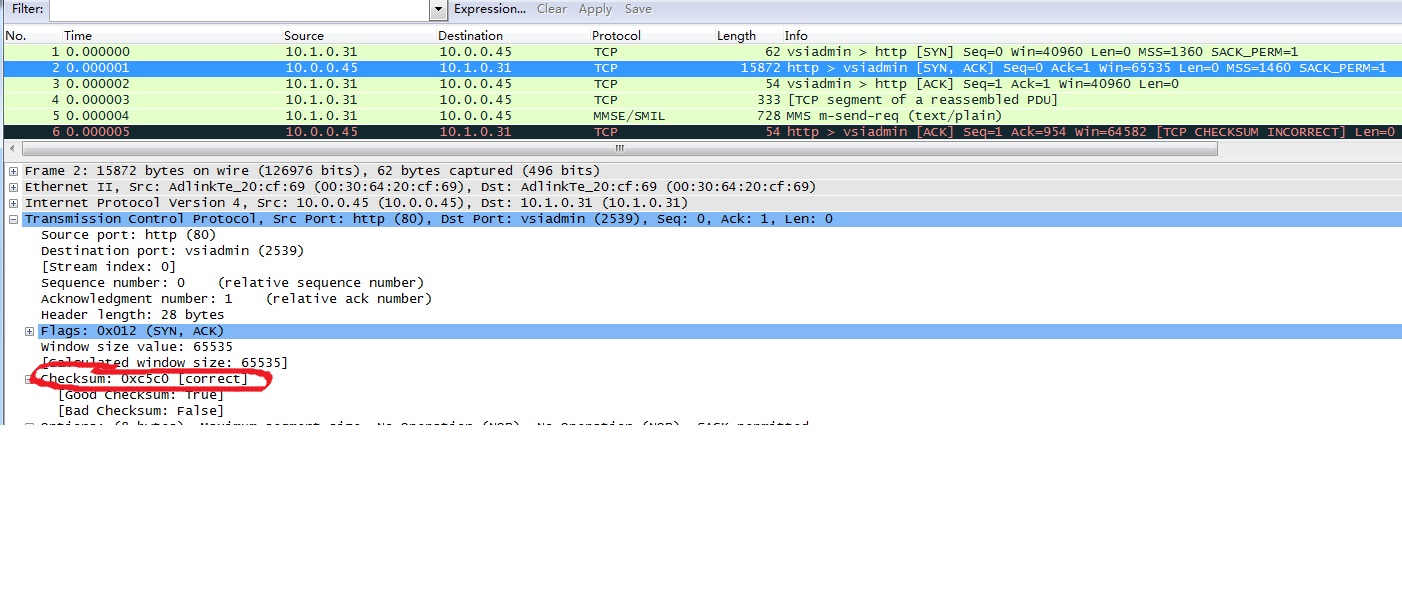Image resolution: width=1402 pixels, height=612 pixels.
Task: Select Window size value: 65535 field
Action: coord(136,347)
